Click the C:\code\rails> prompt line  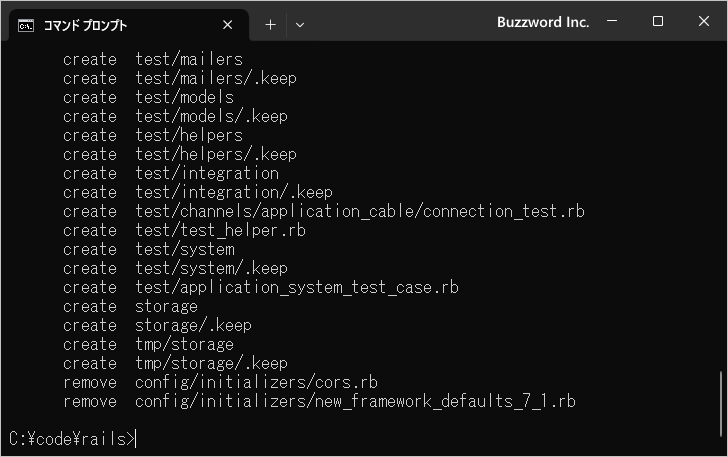pyautogui.click(x=70, y=438)
